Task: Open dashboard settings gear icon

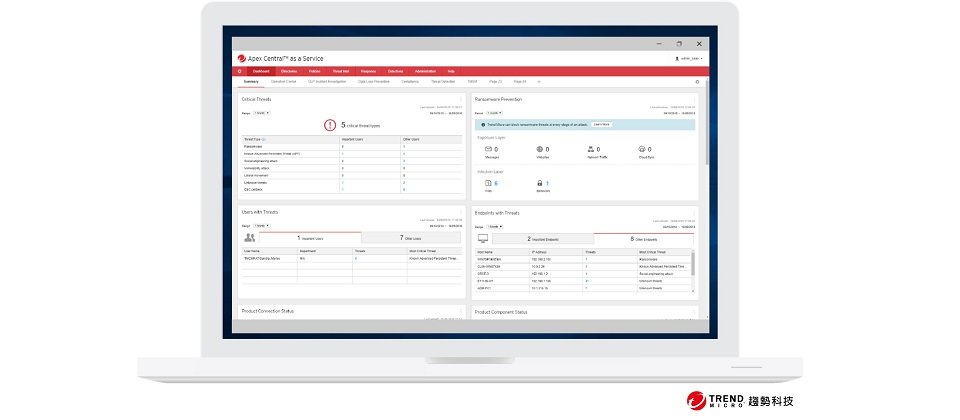Action: pyautogui.click(x=697, y=82)
